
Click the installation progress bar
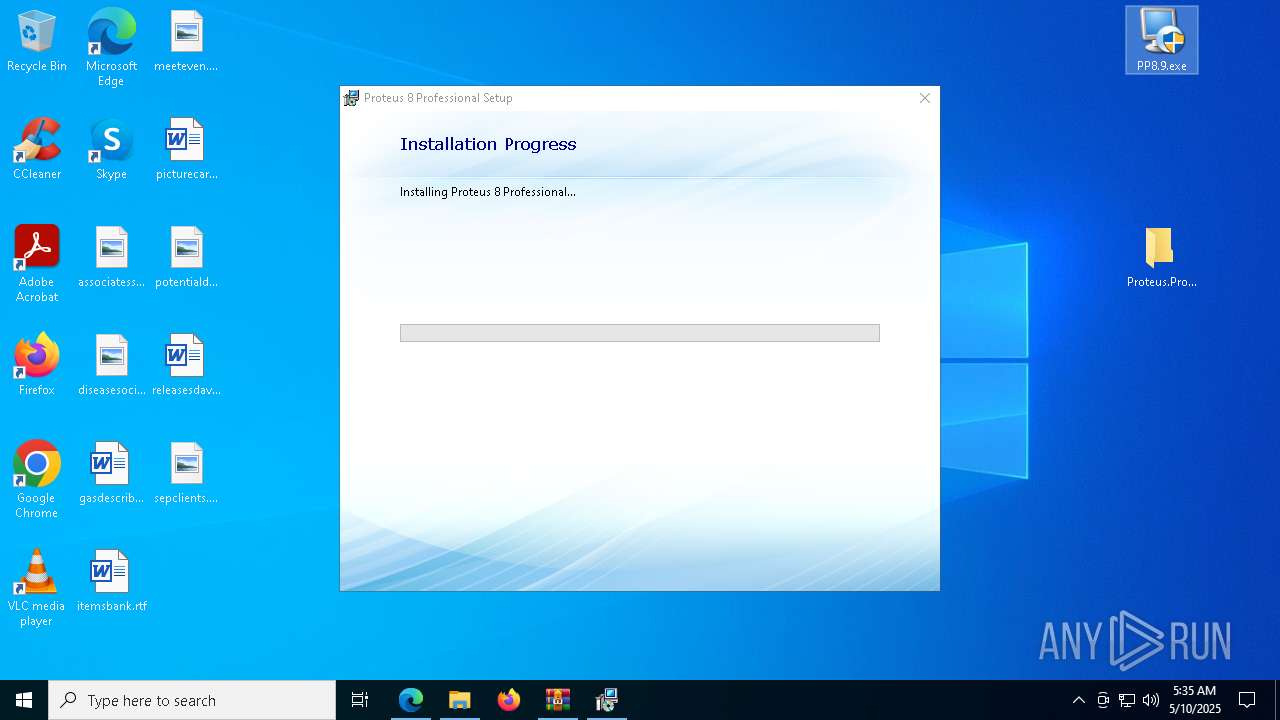tap(639, 333)
